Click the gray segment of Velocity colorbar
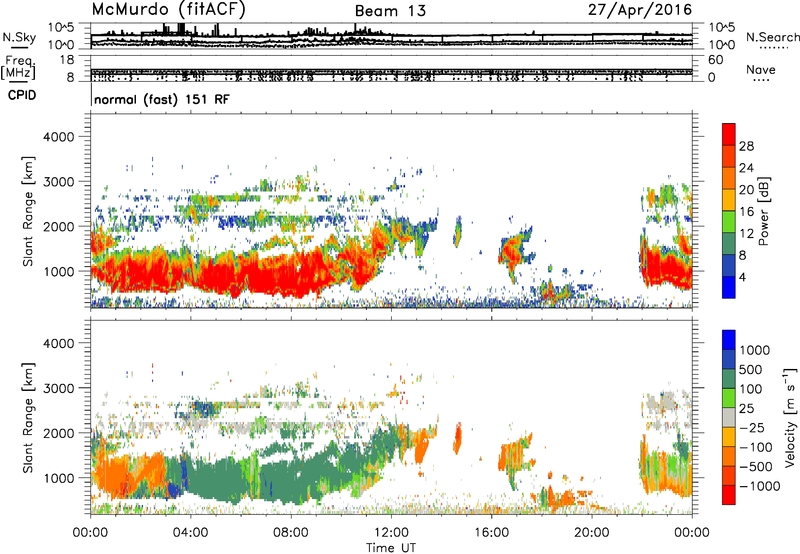 [729, 417]
